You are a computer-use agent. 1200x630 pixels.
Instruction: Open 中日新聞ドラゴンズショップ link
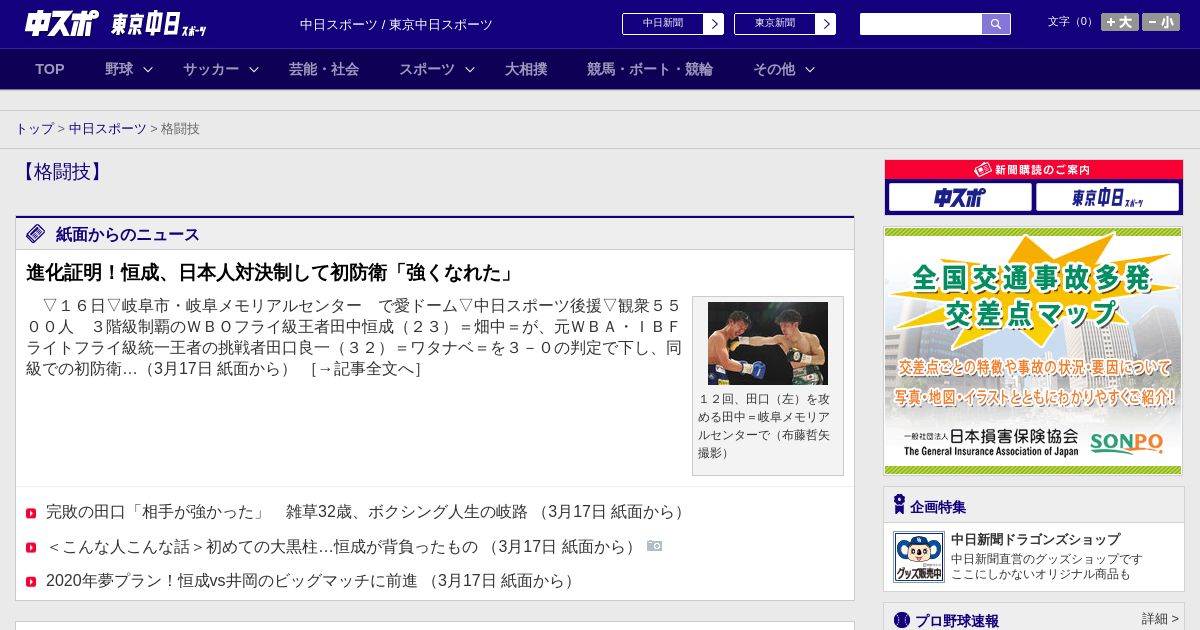tap(1035, 540)
